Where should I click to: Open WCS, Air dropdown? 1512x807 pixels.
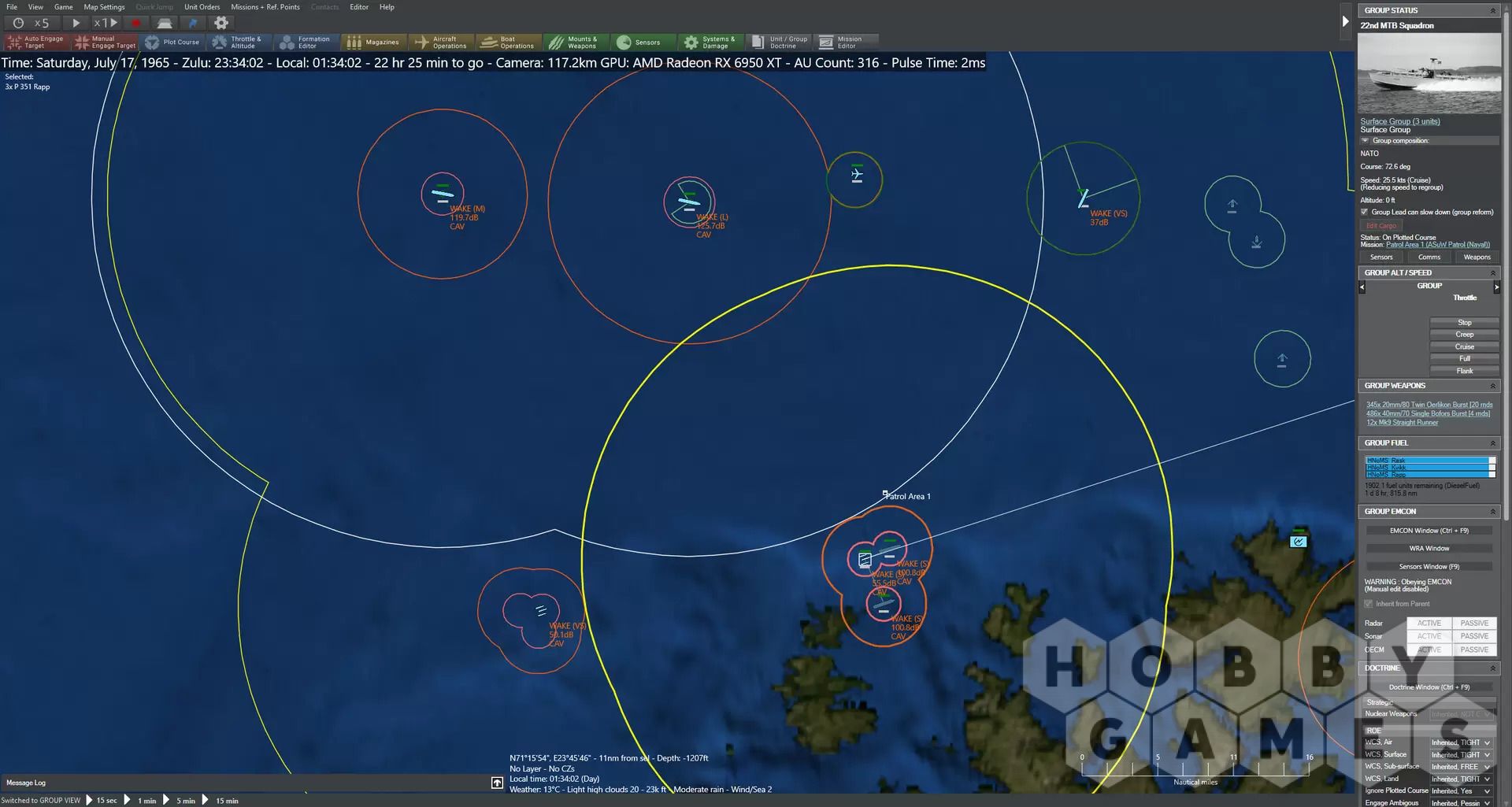coord(1461,742)
